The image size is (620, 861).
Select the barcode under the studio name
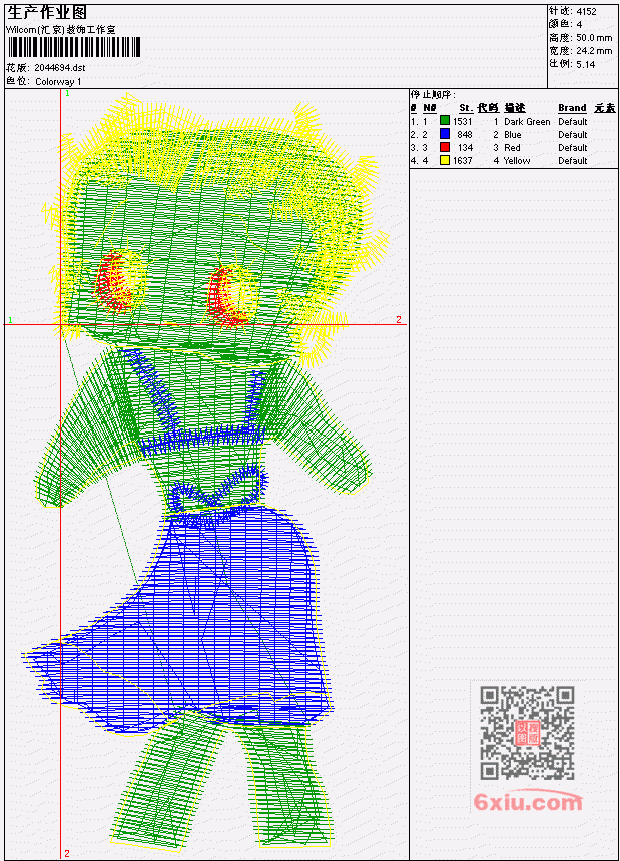(74, 48)
